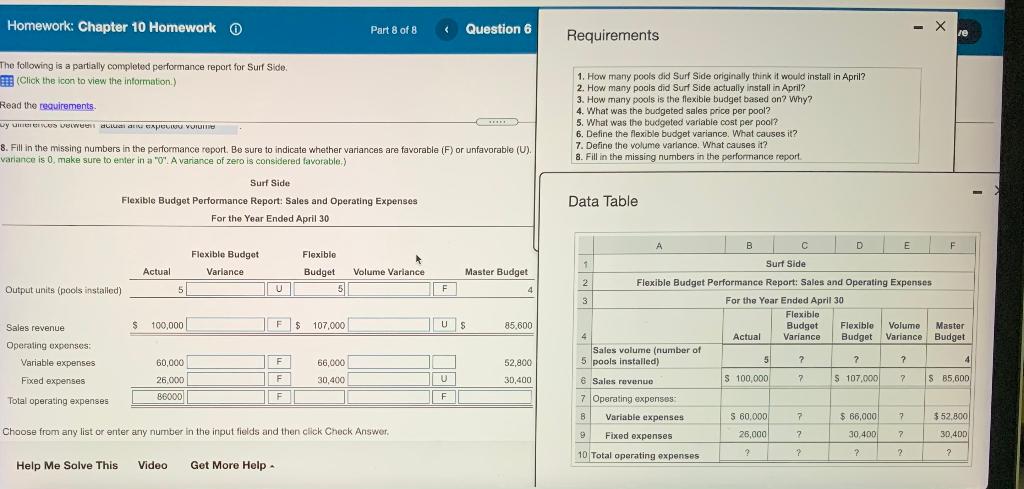Select column A header in Data Table

click(659, 245)
